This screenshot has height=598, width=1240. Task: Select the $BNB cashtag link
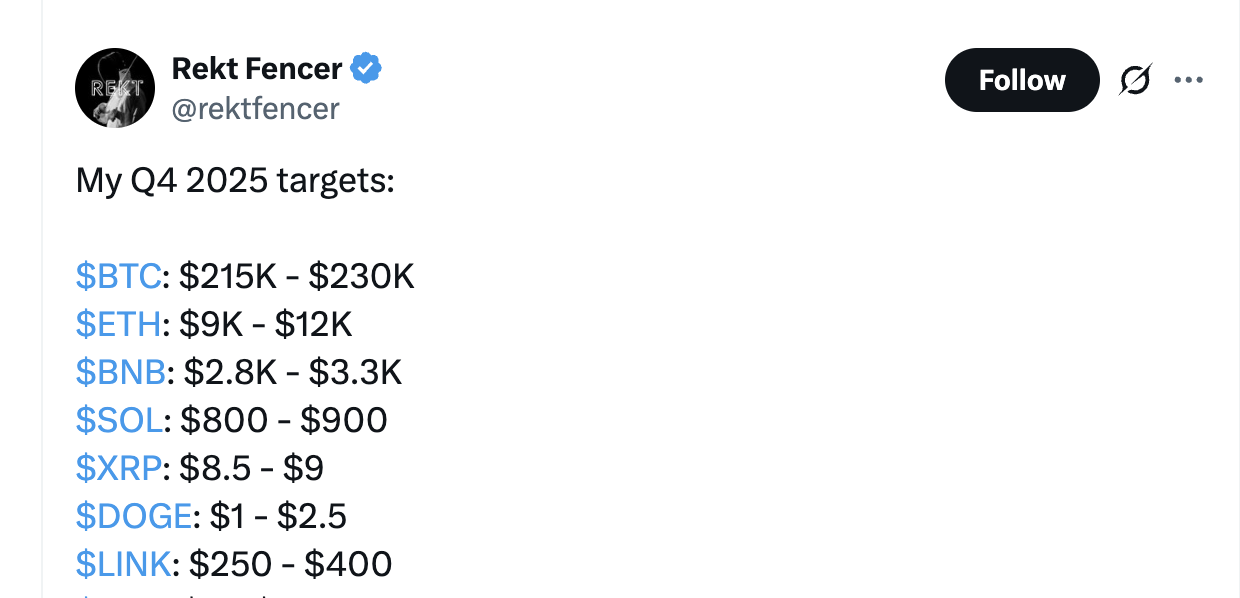point(121,372)
